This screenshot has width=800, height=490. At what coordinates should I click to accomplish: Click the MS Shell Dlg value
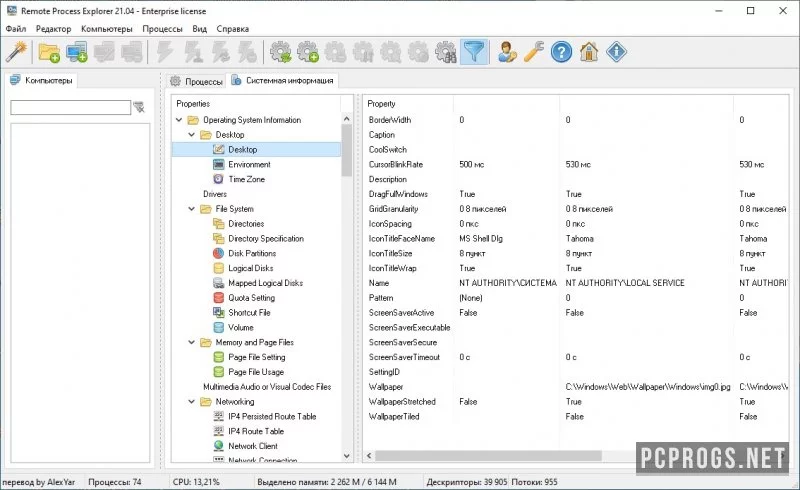pyautogui.click(x=481, y=238)
